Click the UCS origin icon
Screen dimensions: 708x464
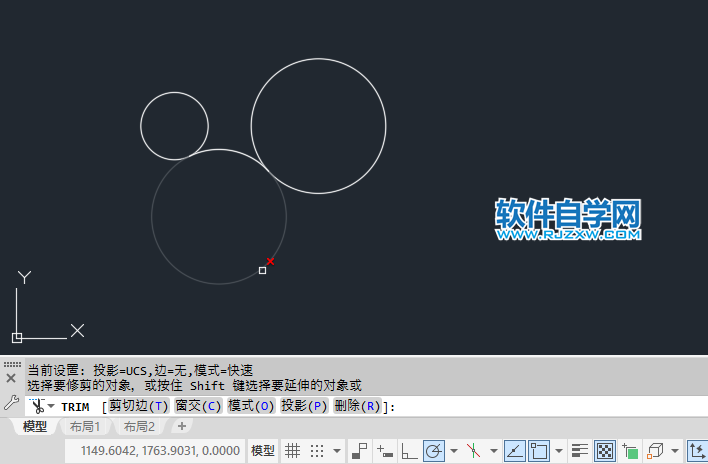click(x=17, y=338)
